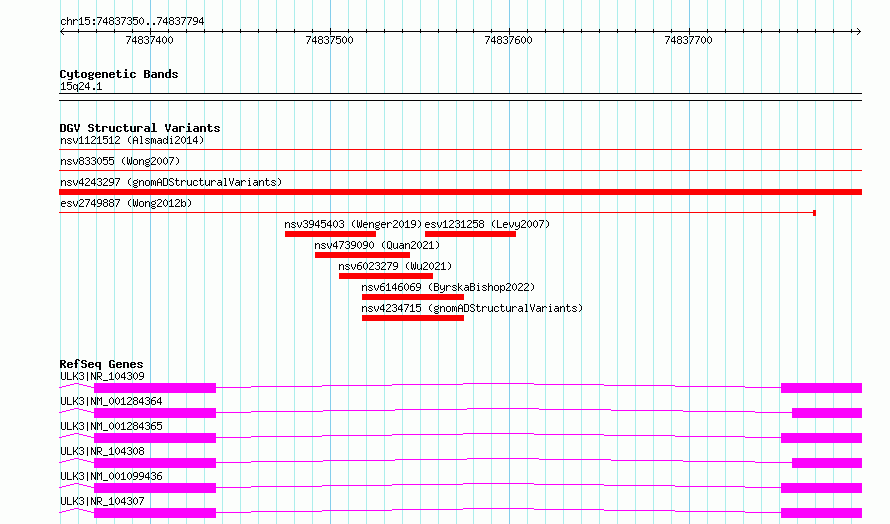
Task: Select the ULK3|NM_001284365 transcript label
Action: [111, 426]
